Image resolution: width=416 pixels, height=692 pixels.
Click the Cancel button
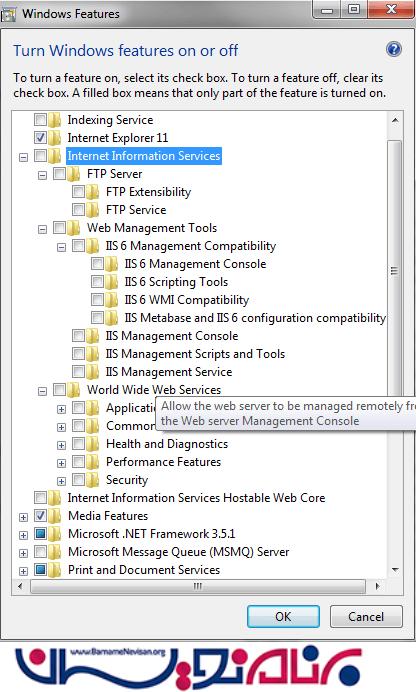pos(366,617)
